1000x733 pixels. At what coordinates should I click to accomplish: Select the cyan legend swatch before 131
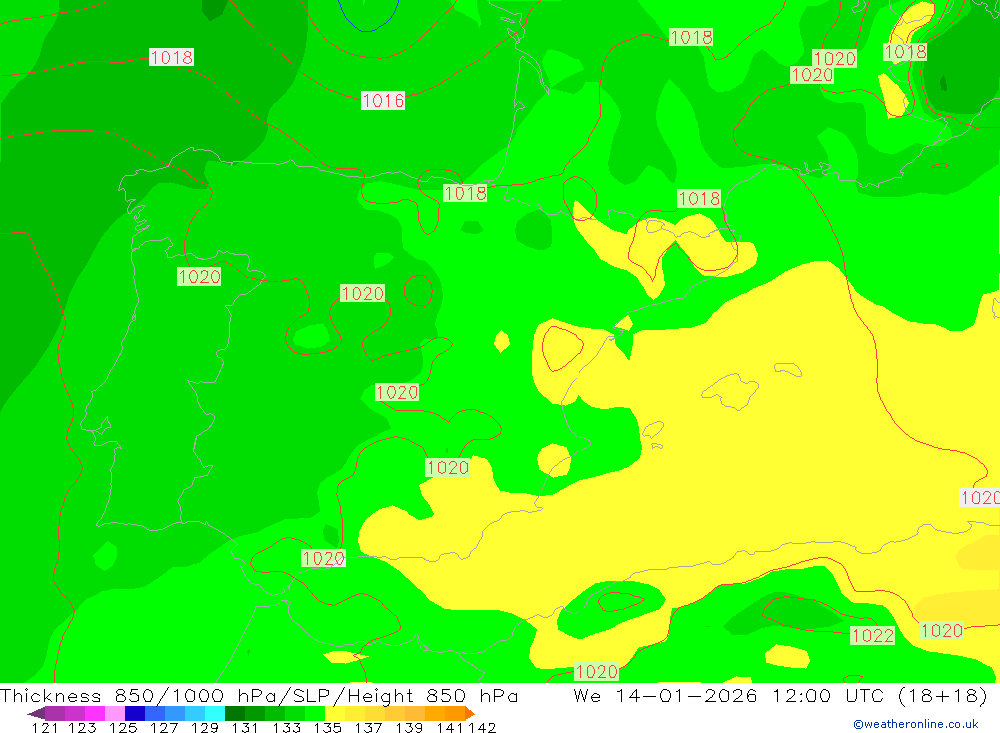215,713
